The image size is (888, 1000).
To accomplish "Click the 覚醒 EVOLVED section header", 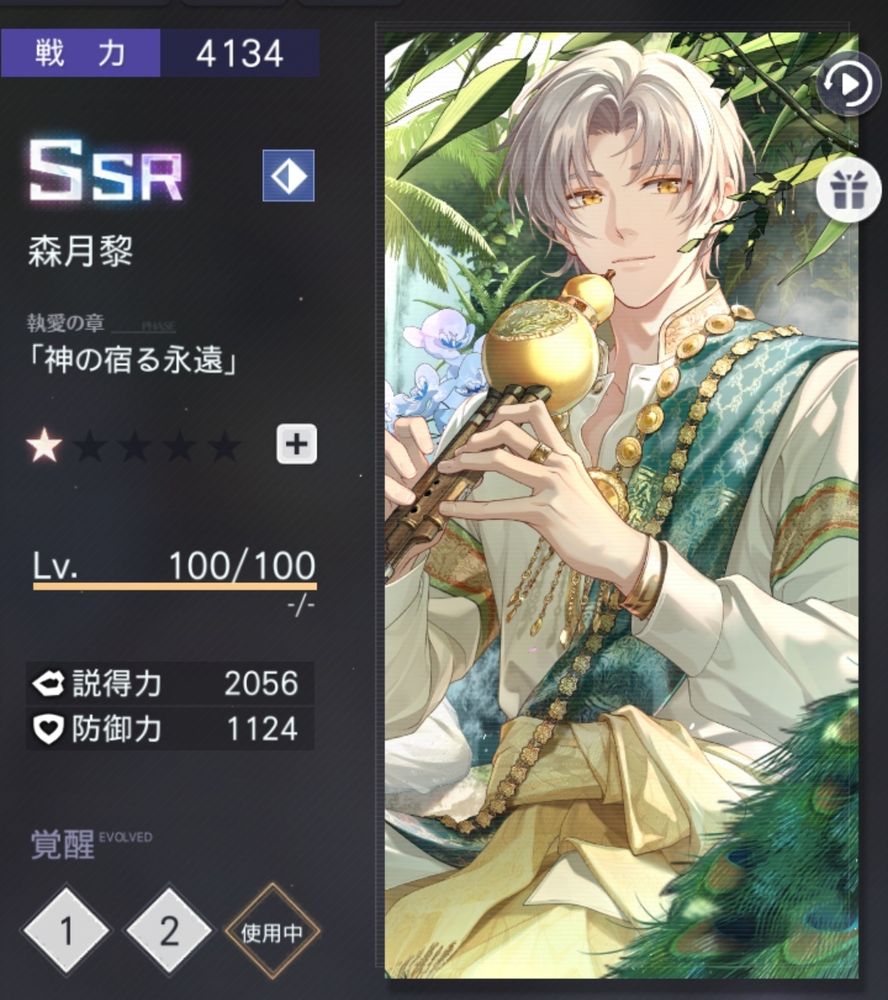I will [91, 844].
